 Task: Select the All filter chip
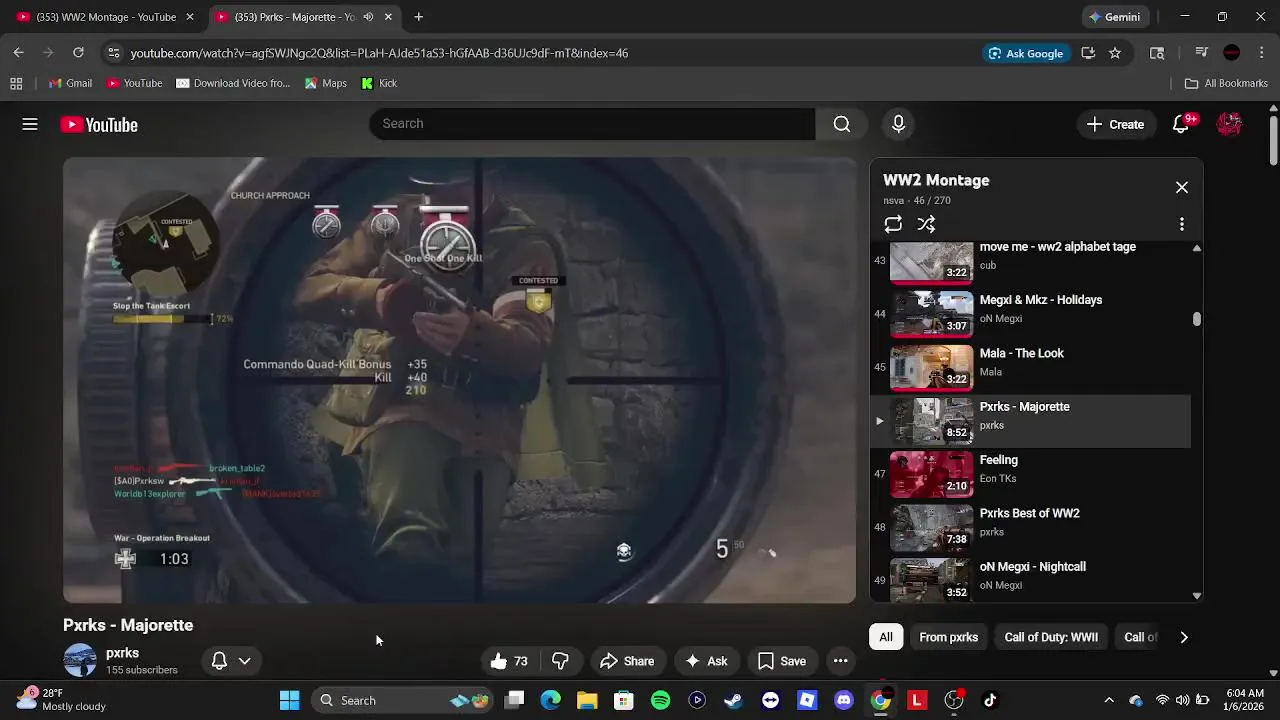pos(886,637)
